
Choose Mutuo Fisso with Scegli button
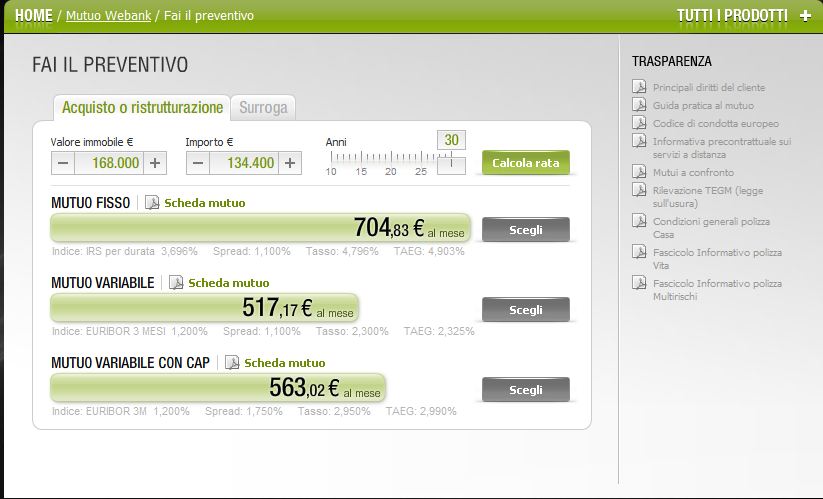[525, 230]
